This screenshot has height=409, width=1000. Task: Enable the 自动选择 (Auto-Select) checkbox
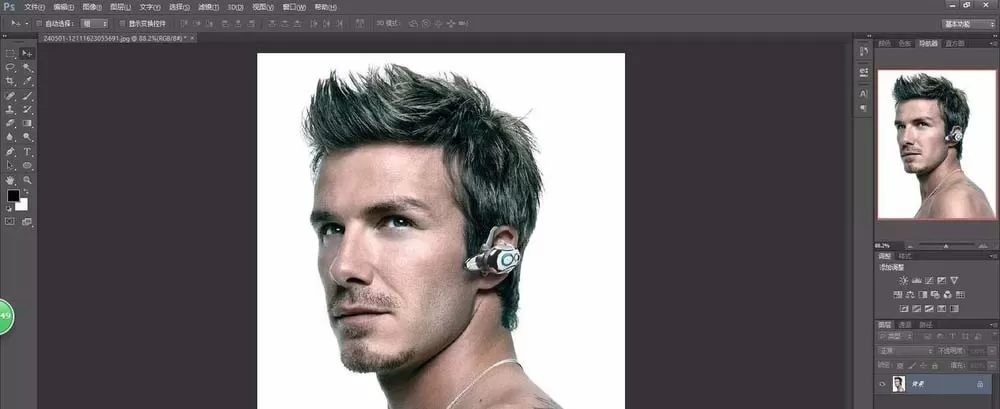39,24
